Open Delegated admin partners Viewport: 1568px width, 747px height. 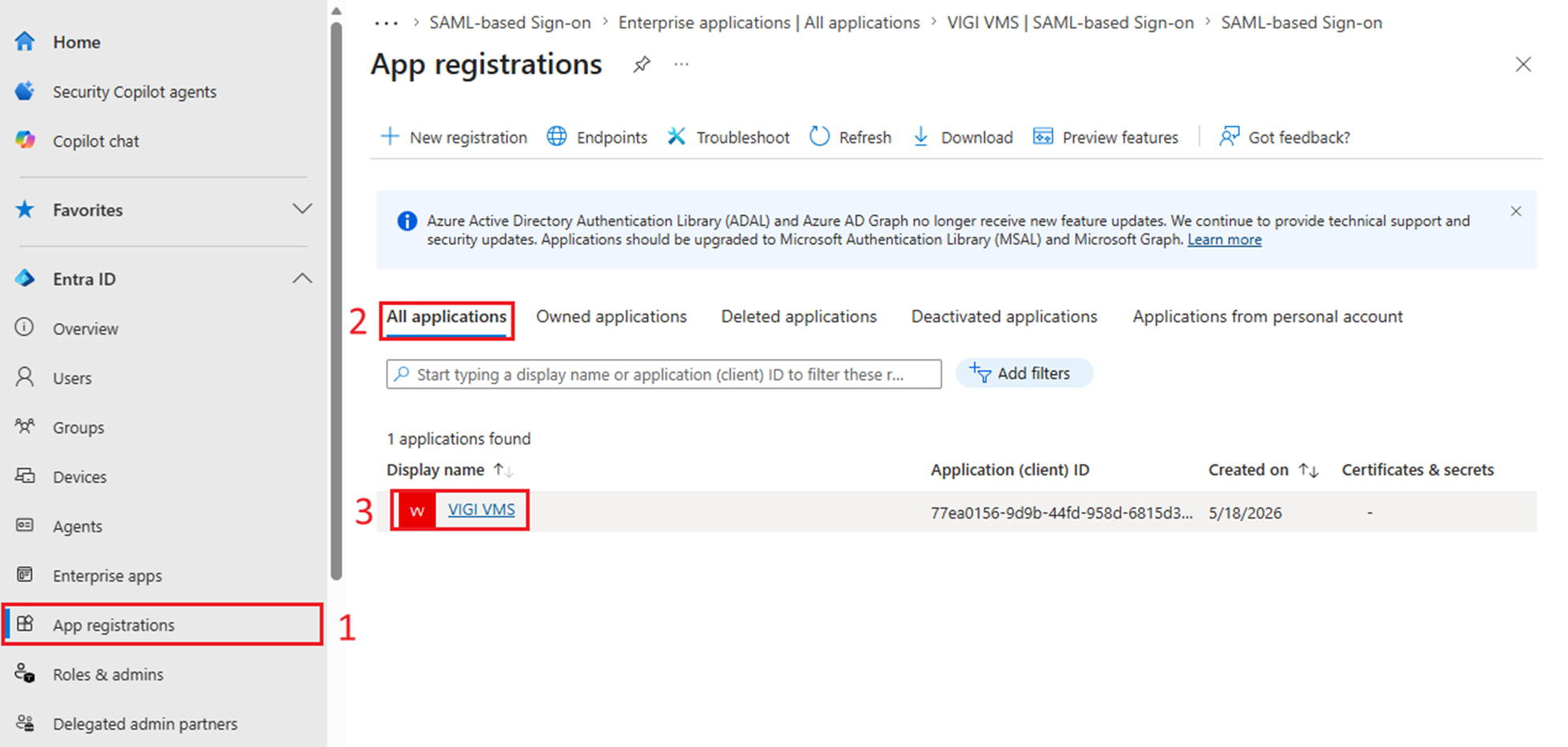click(x=145, y=723)
